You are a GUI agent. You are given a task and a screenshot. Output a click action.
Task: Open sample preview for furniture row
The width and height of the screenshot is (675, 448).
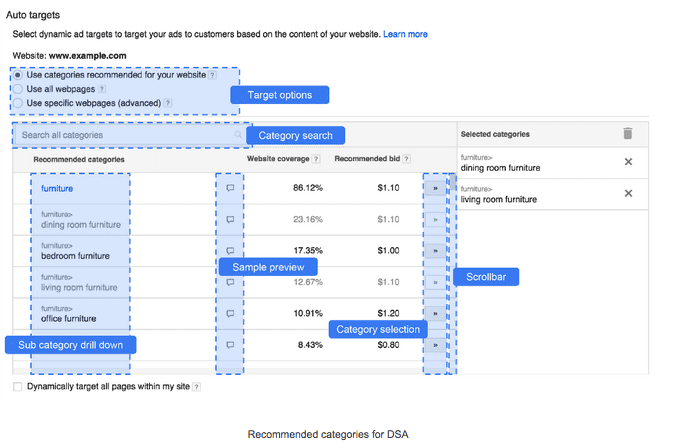(230, 188)
